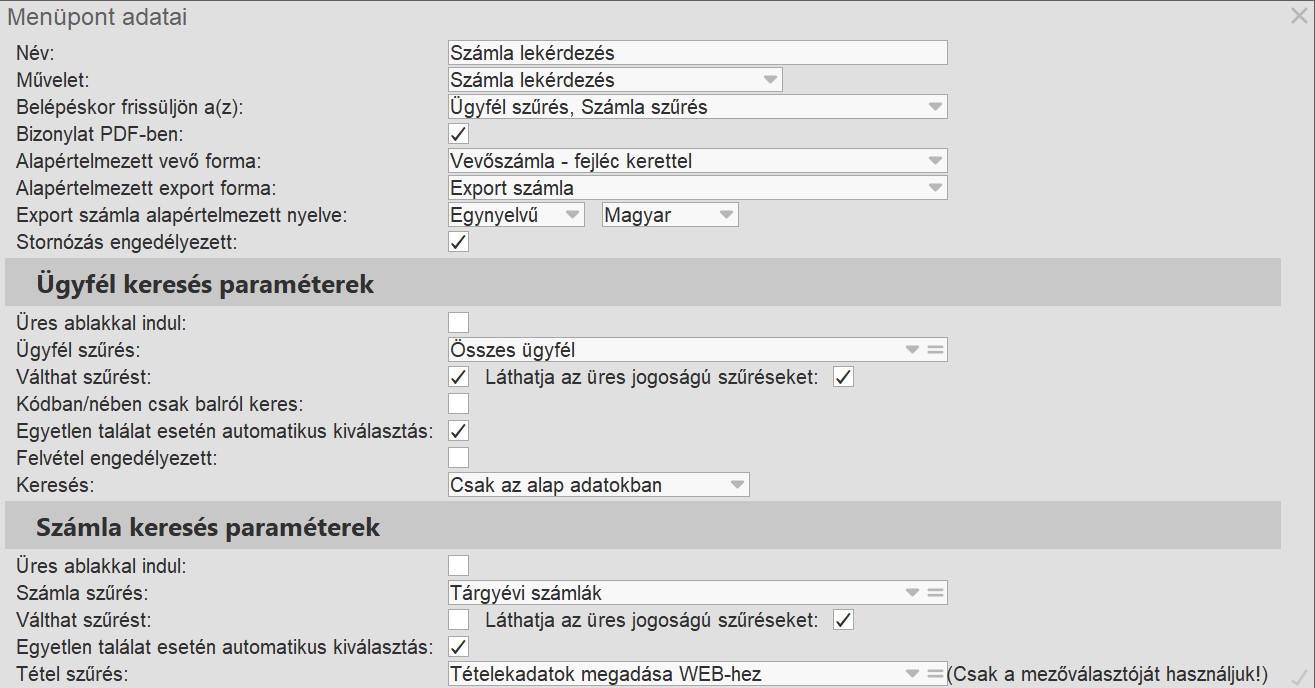This screenshot has height=688, width=1315.
Task: Expand the Keresés dropdown
Action: pyautogui.click(x=737, y=485)
